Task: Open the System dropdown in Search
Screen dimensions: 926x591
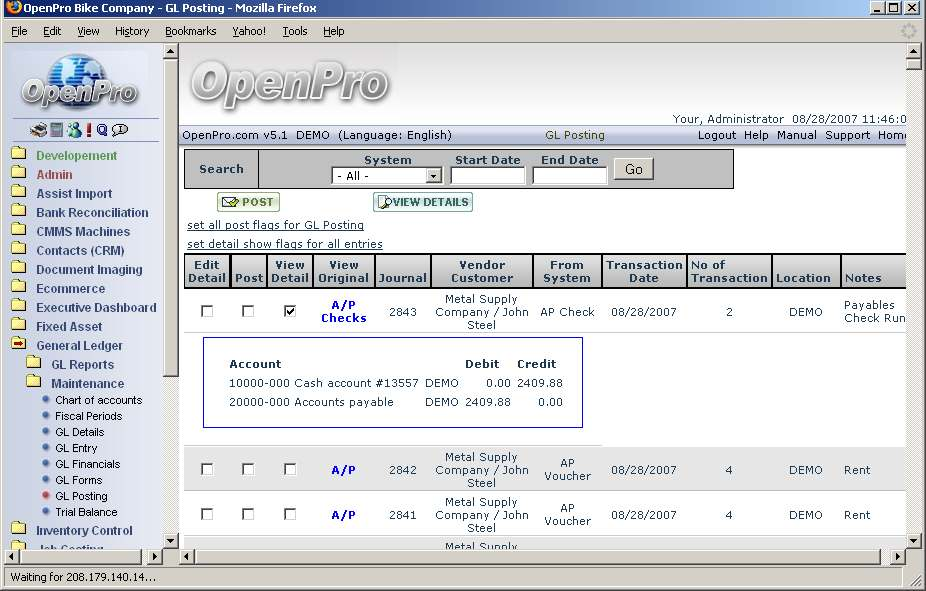Action: click(387, 176)
